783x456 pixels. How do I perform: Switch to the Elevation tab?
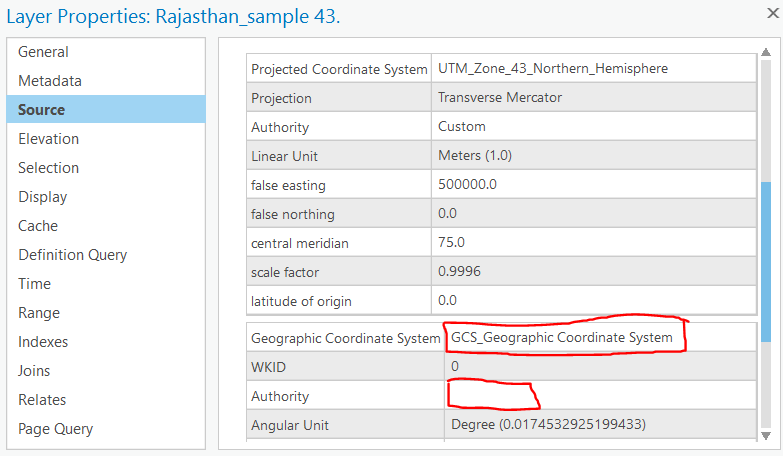(49, 139)
